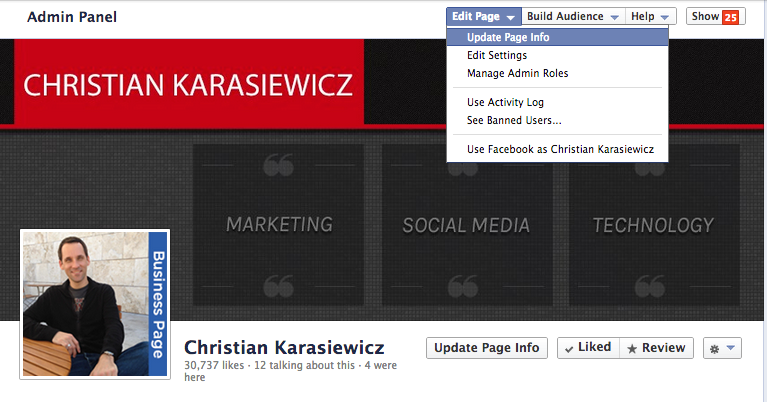The image size is (767, 402).
Task: Click the Show button with 25 badge
Action: click(x=715, y=16)
